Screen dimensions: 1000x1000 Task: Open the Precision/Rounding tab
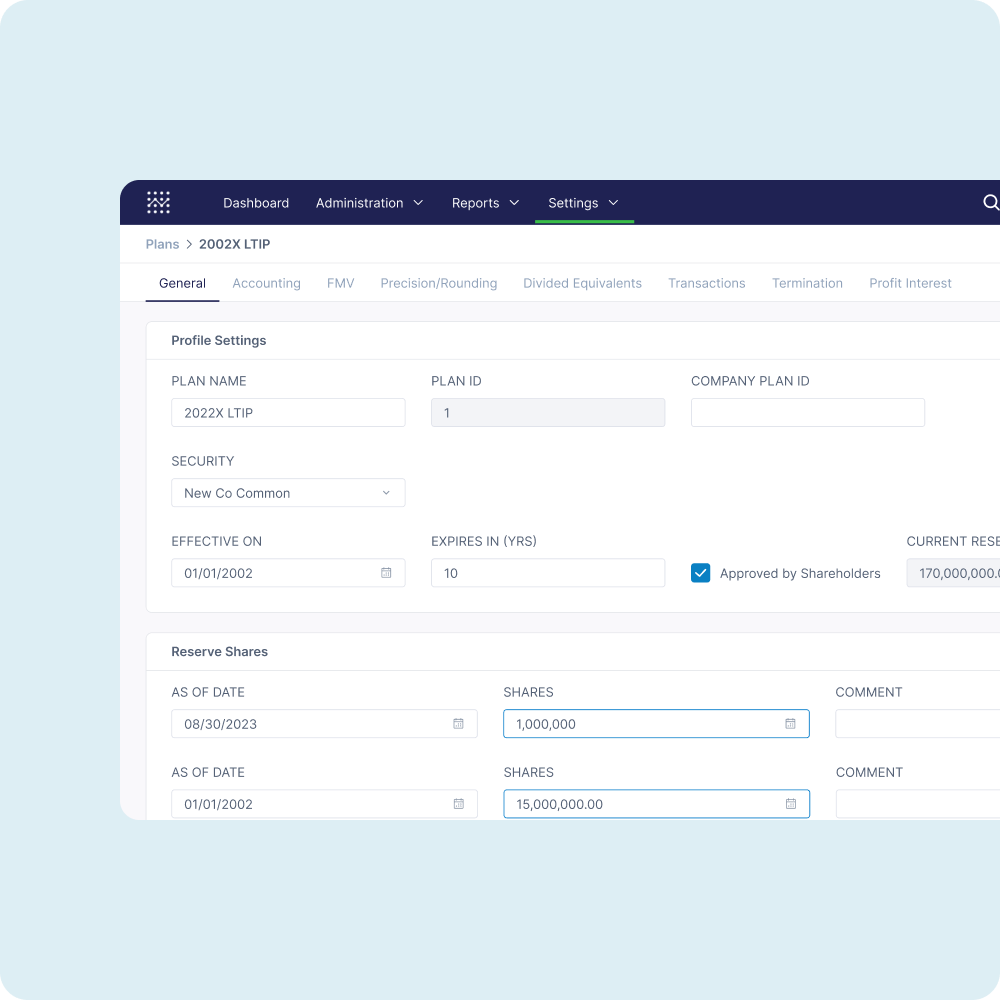(x=438, y=283)
